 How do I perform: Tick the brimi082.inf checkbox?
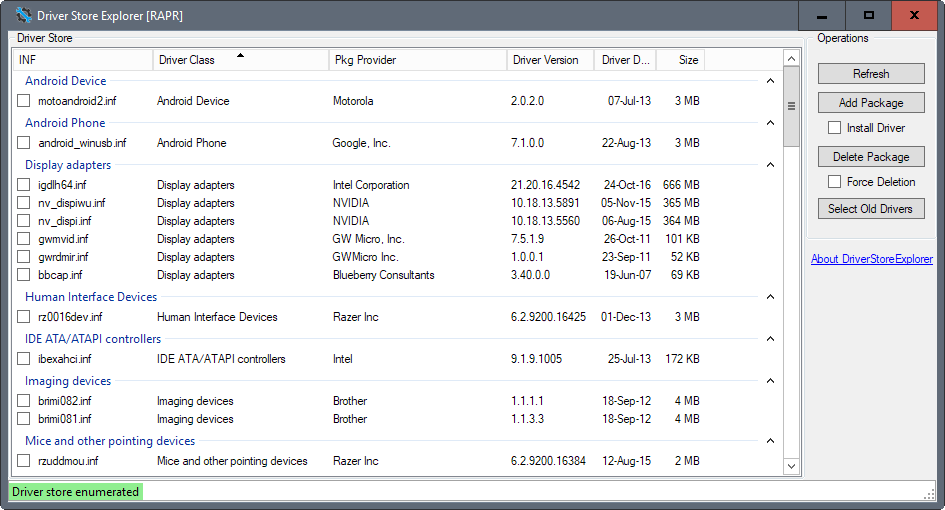coord(24,401)
